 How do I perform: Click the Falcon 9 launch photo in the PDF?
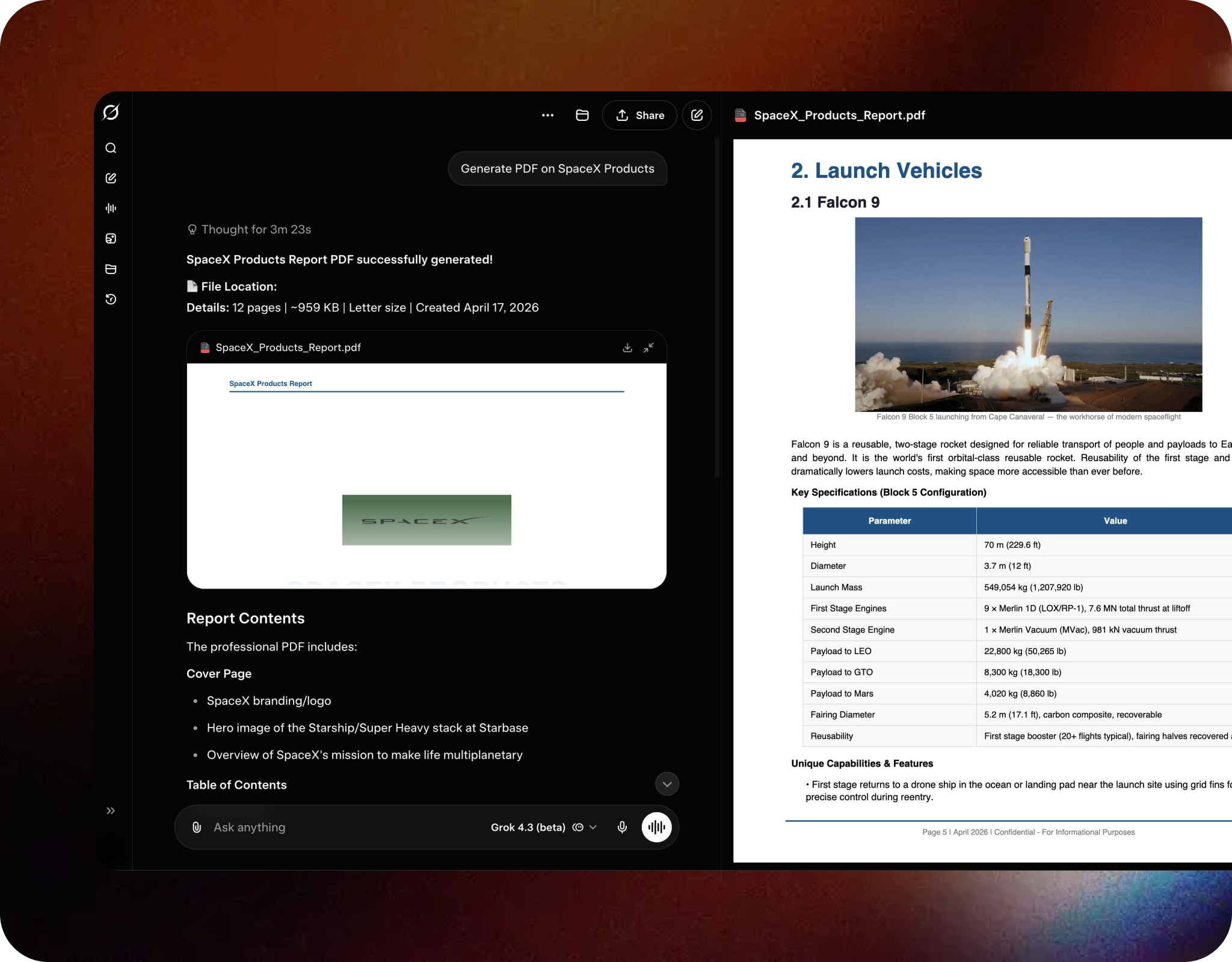(x=1029, y=314)
